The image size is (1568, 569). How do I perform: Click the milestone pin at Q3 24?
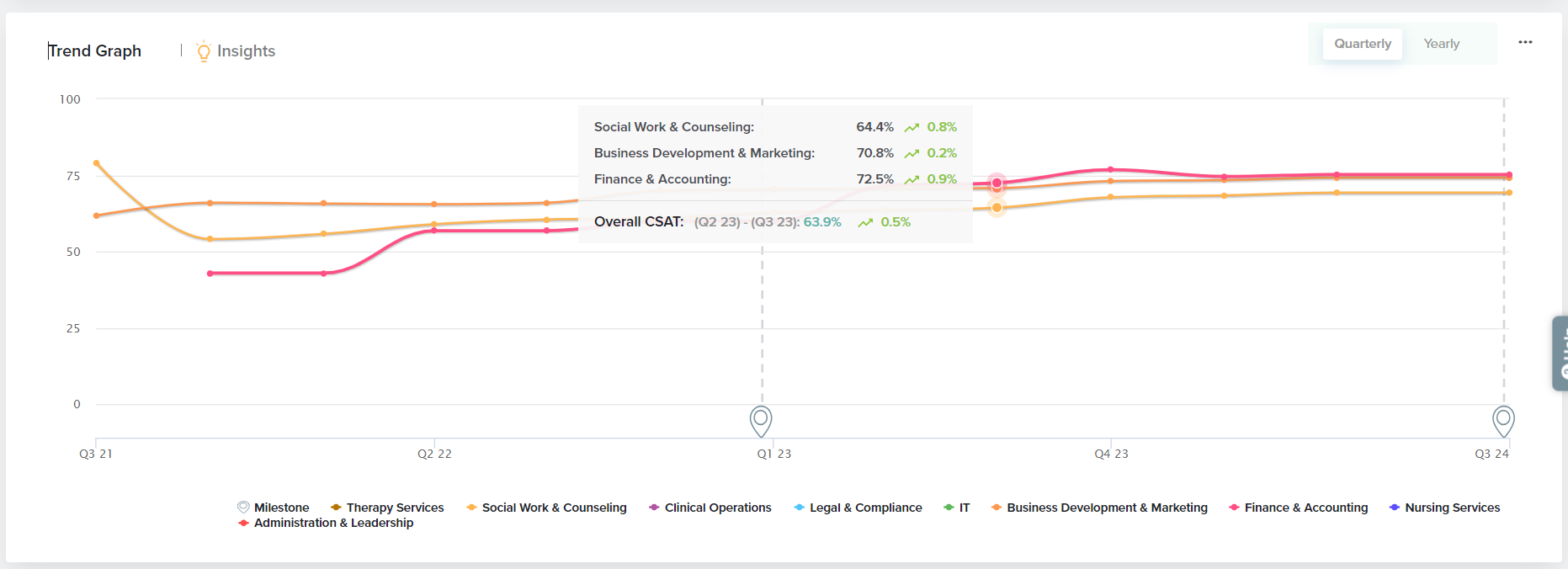pyautogui.click(x=1503, y=419)
